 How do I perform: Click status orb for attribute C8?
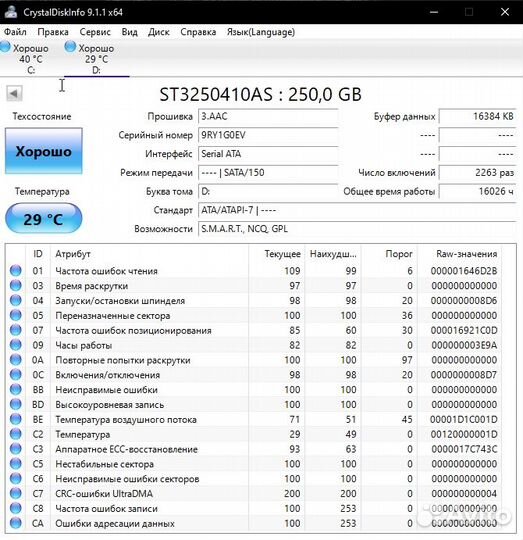click(15, 508)
